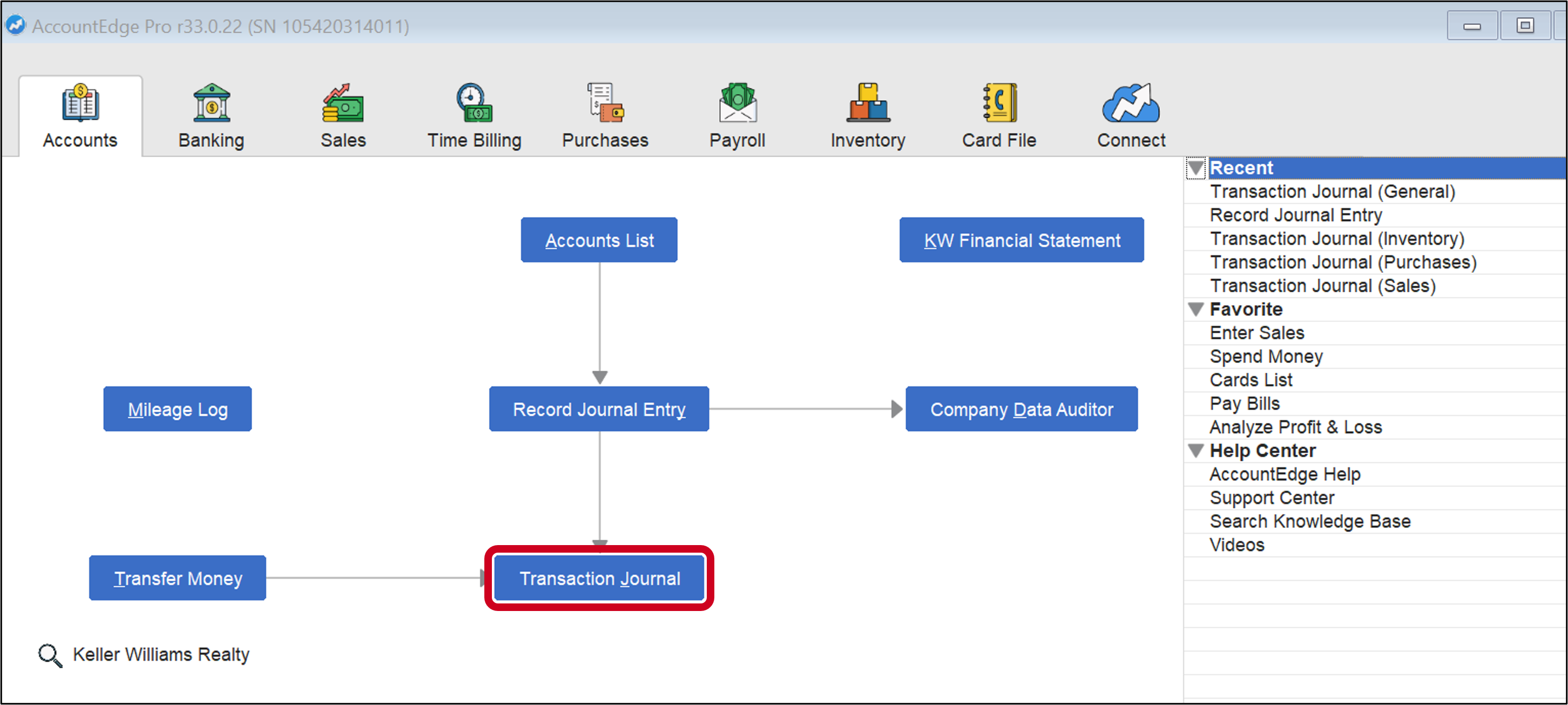
Task: Open Videos in Help Center
Action: 1237,545
